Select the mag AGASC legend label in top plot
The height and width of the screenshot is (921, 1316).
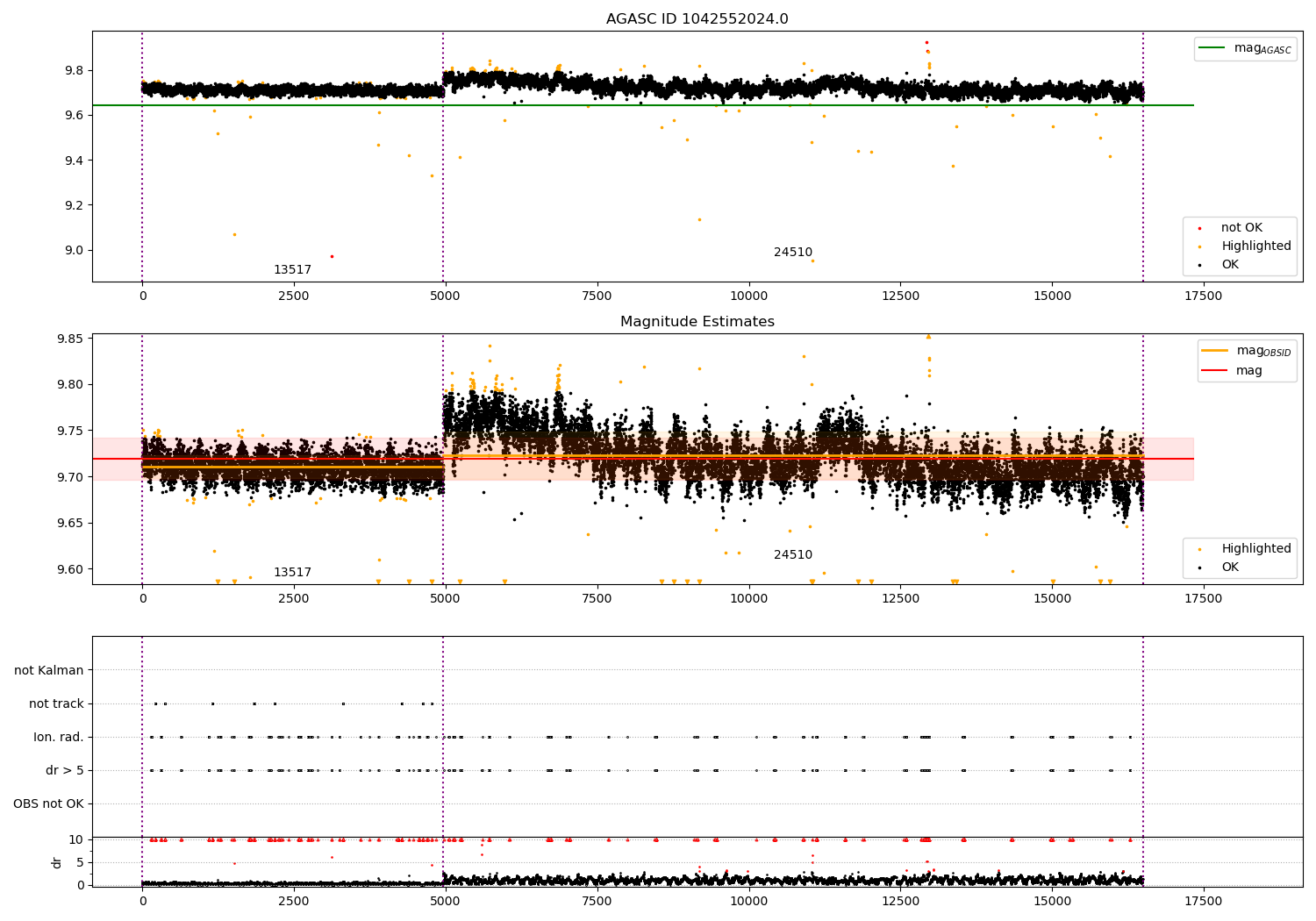click(1262, 48)
